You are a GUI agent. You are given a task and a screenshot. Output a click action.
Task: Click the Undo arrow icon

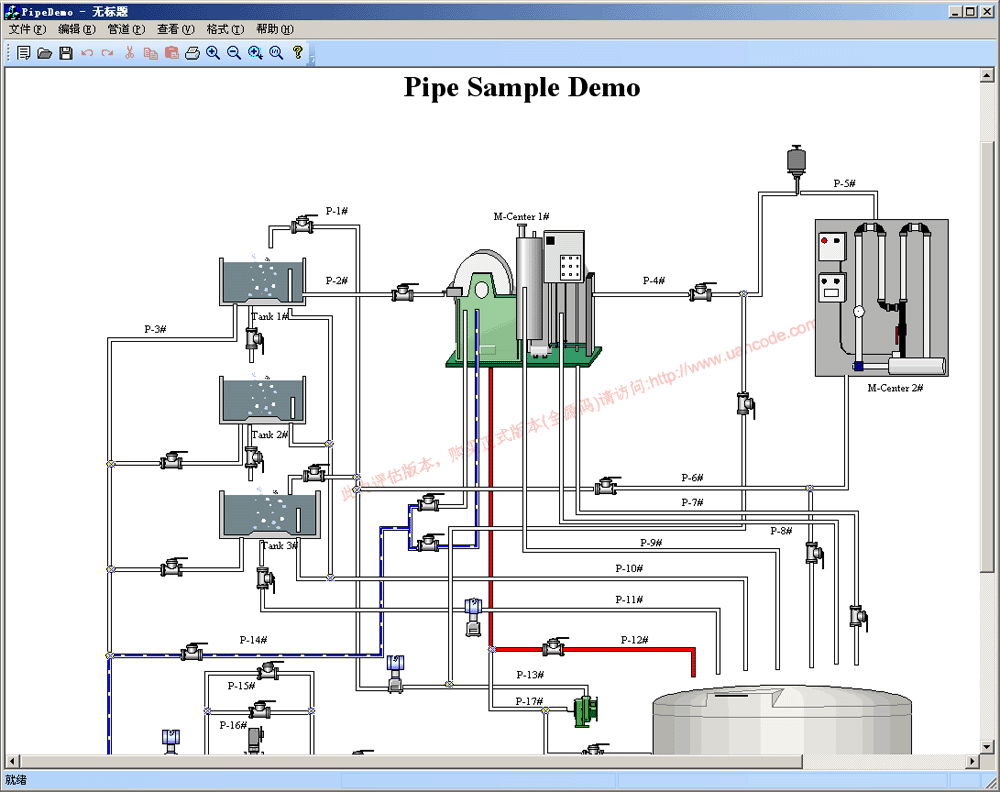click(87, 53)
